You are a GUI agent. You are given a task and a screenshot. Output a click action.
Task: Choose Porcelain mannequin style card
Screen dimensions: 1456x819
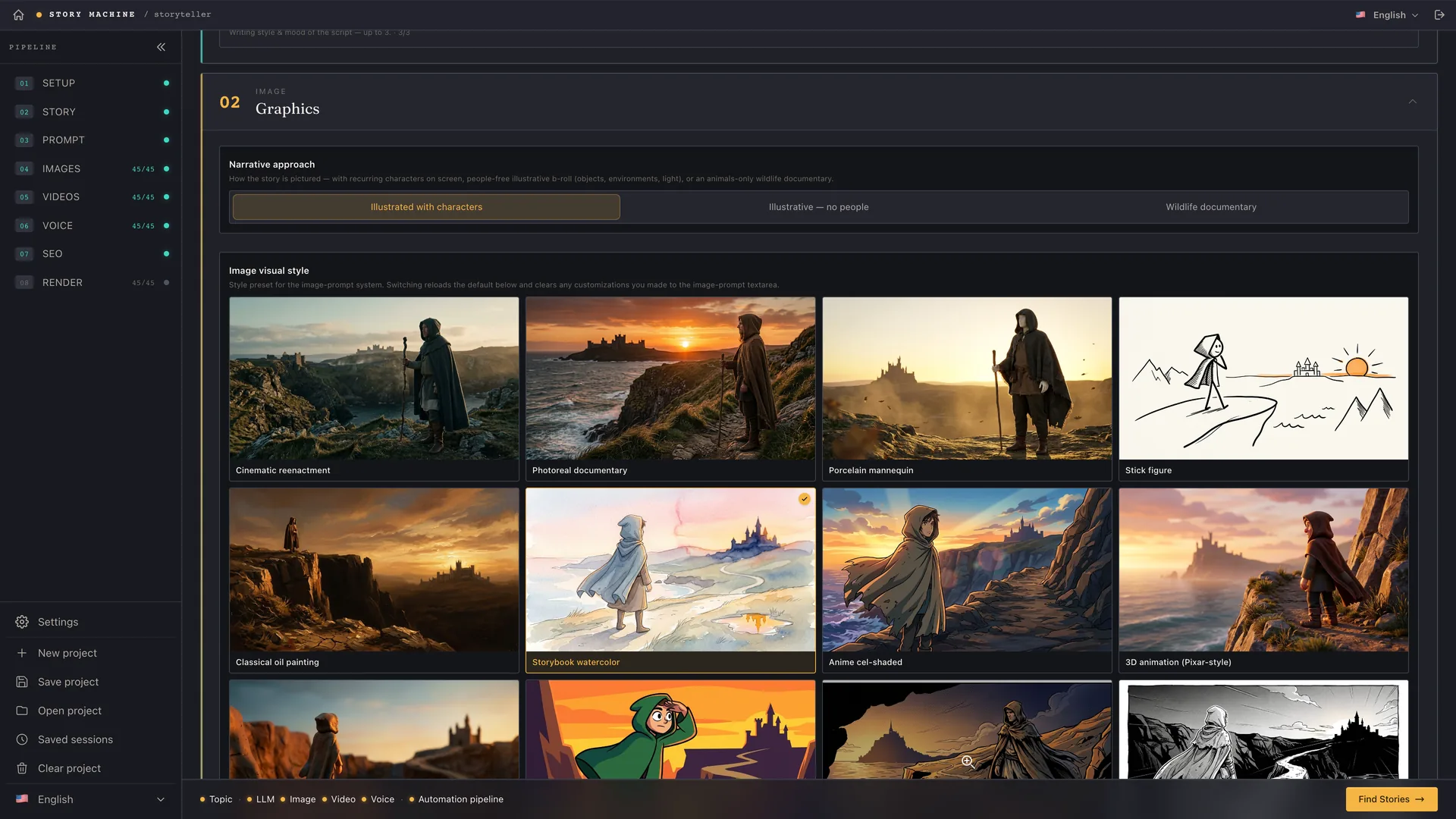(967, 389)
